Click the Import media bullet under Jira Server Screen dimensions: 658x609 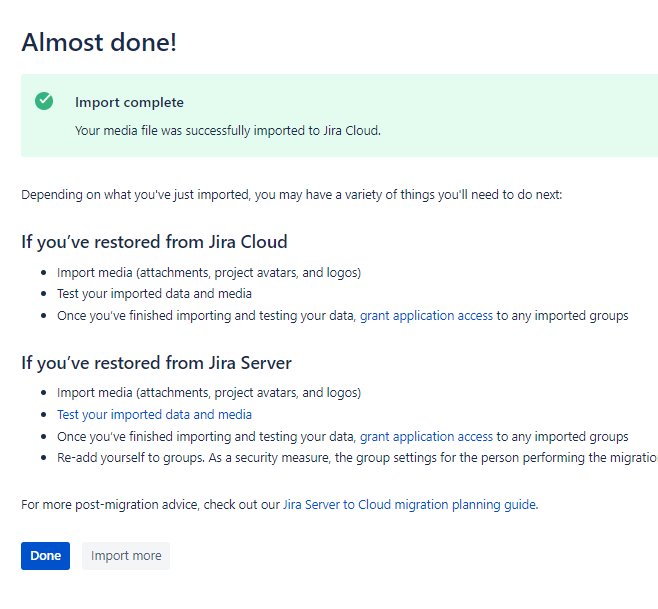(x=209, y=392)
